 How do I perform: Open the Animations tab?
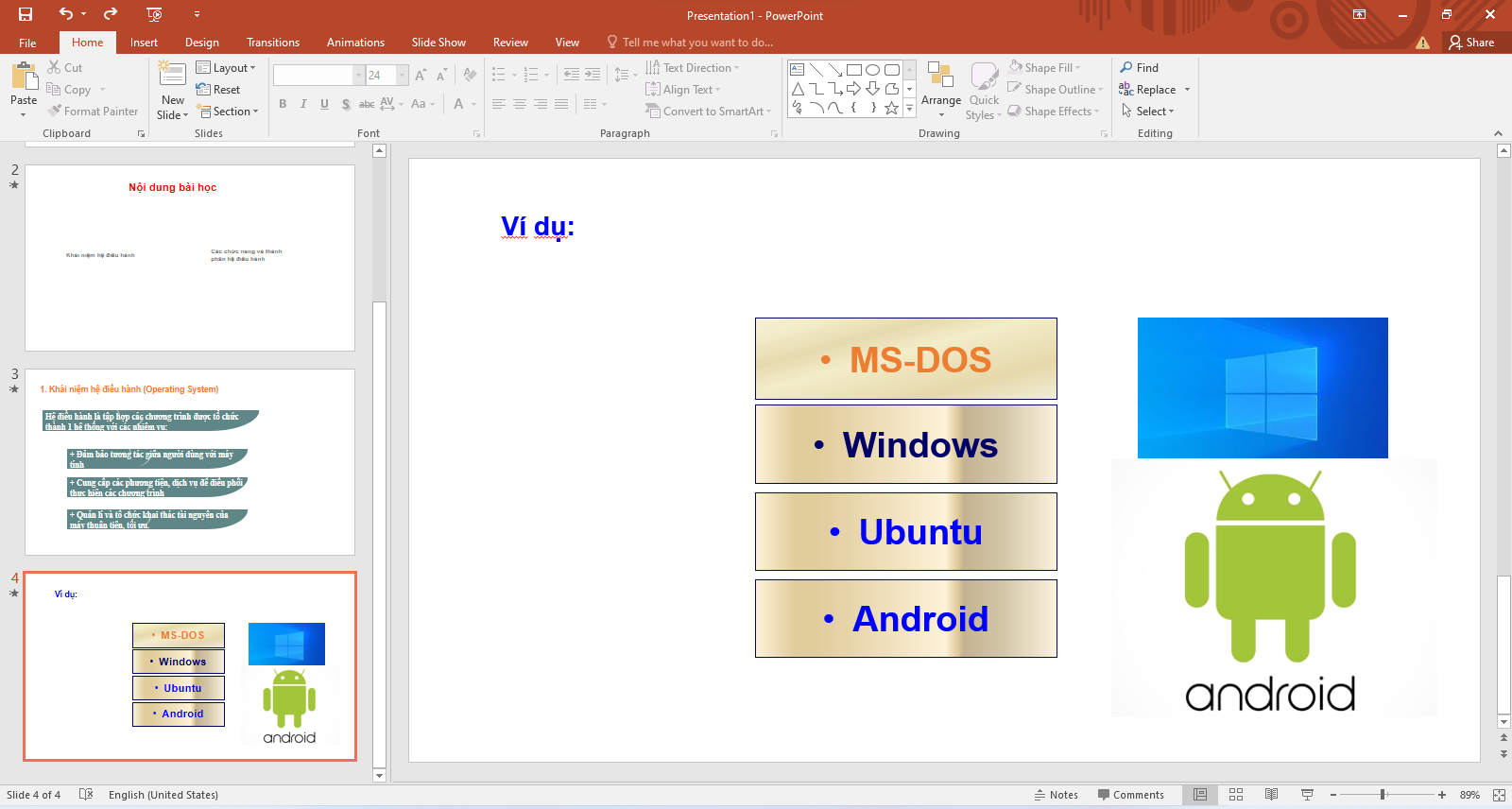tap(355, 43)
